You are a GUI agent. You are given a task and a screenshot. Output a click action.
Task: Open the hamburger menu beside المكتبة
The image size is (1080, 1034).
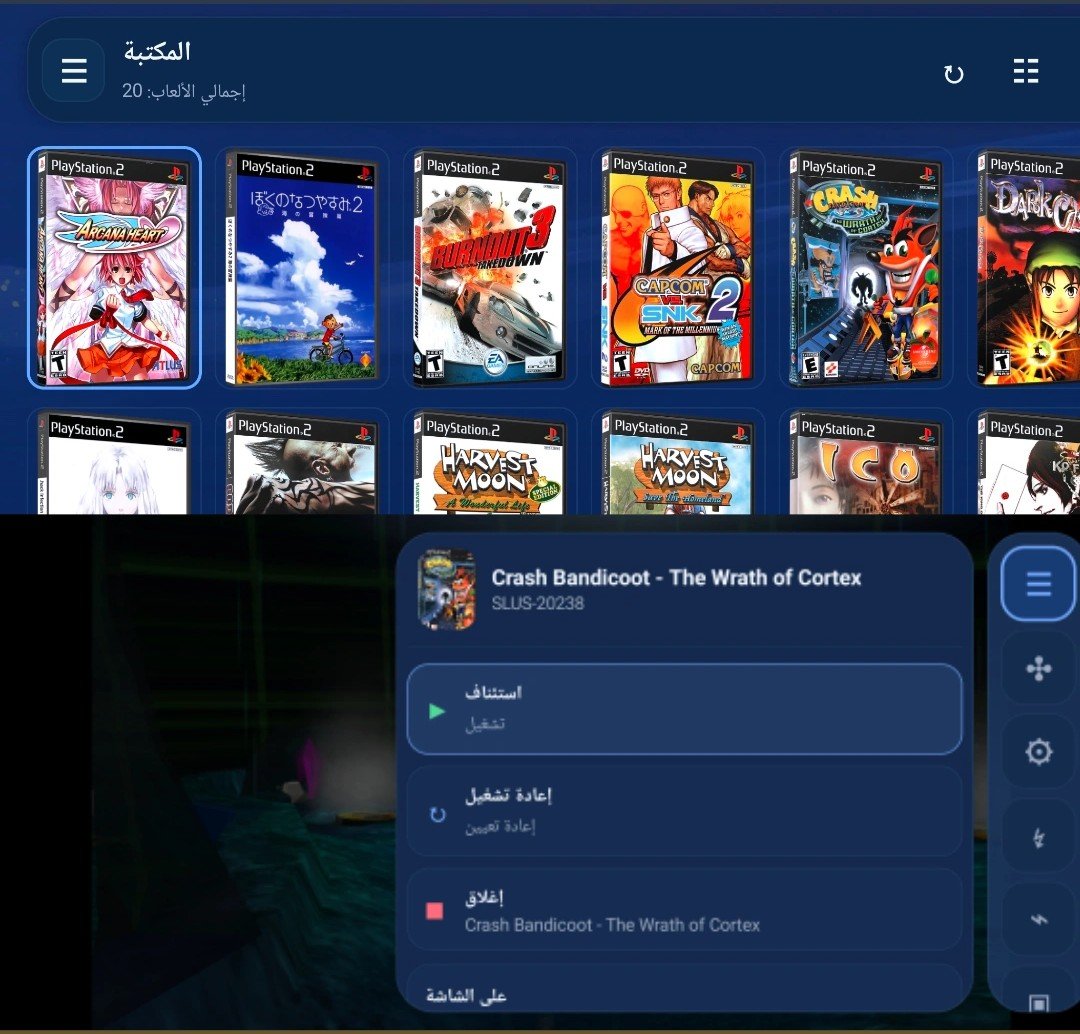74,70
